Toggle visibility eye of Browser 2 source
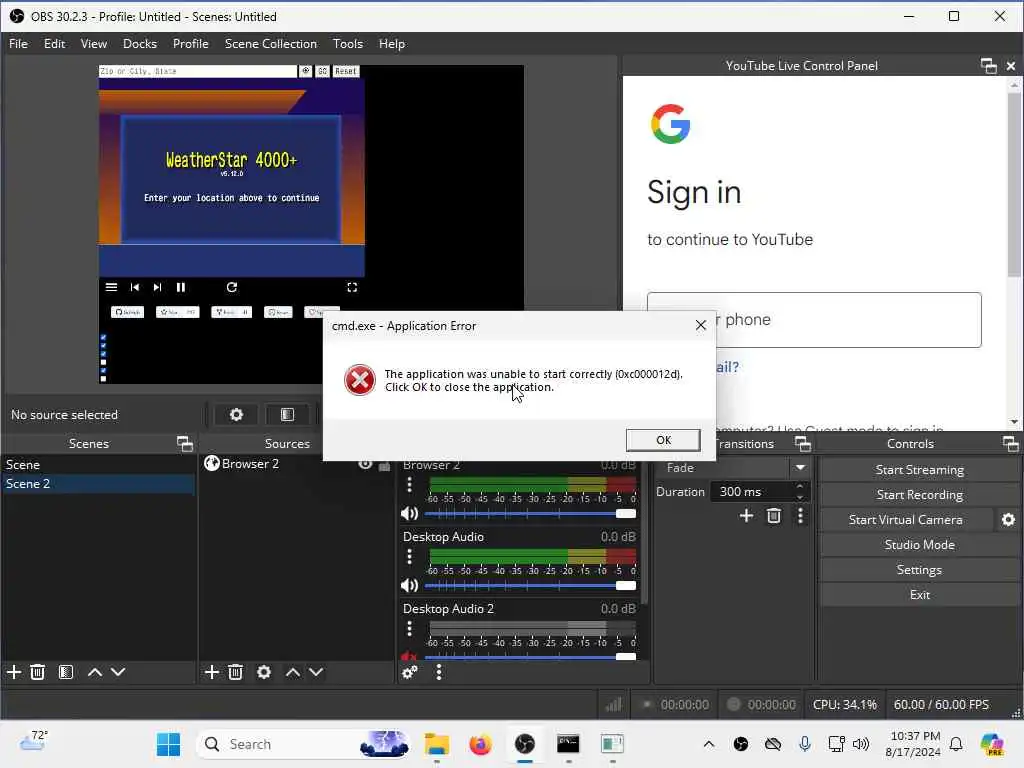 coord(365,464)
